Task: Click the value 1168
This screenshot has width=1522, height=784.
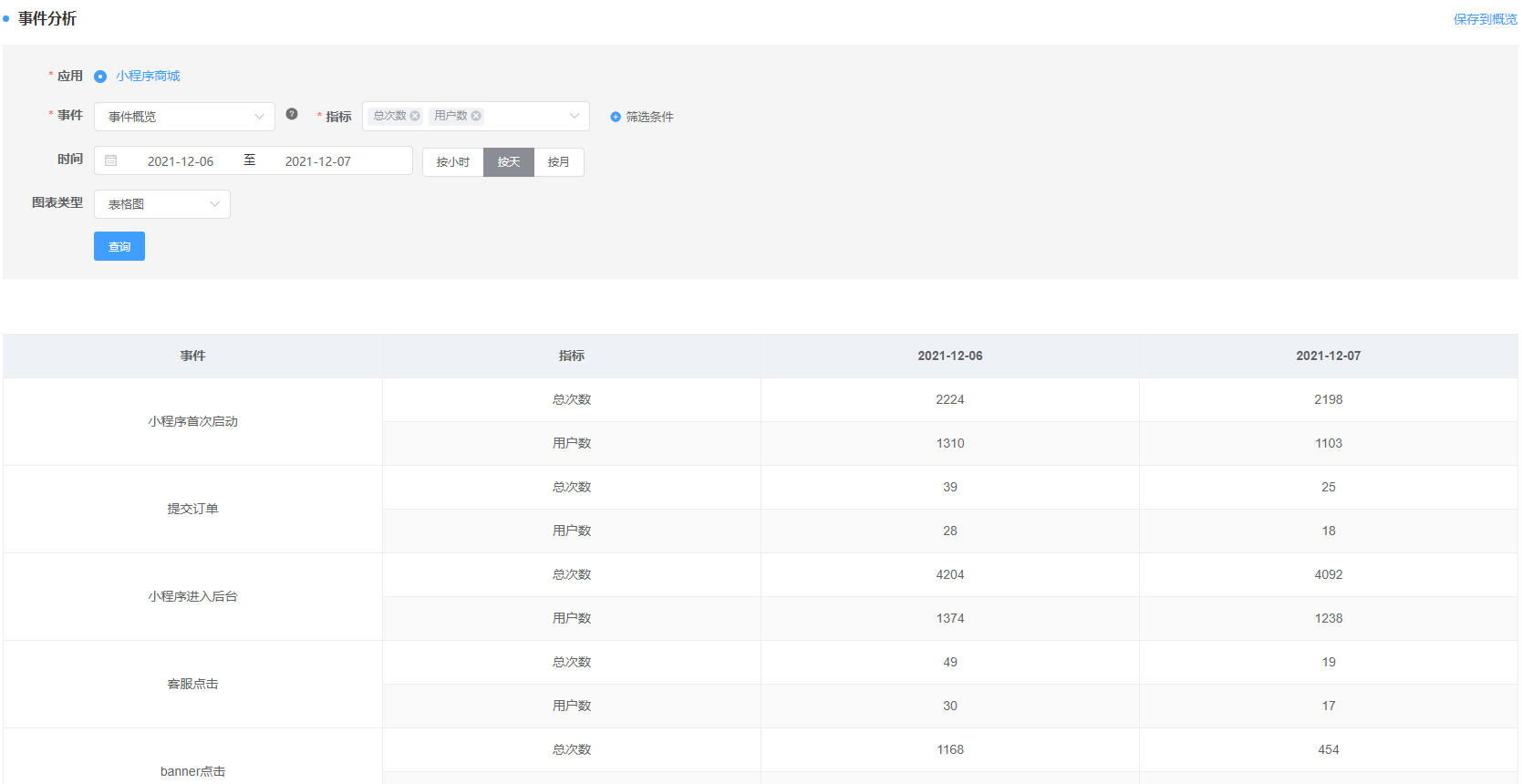Action: point(950,749)
